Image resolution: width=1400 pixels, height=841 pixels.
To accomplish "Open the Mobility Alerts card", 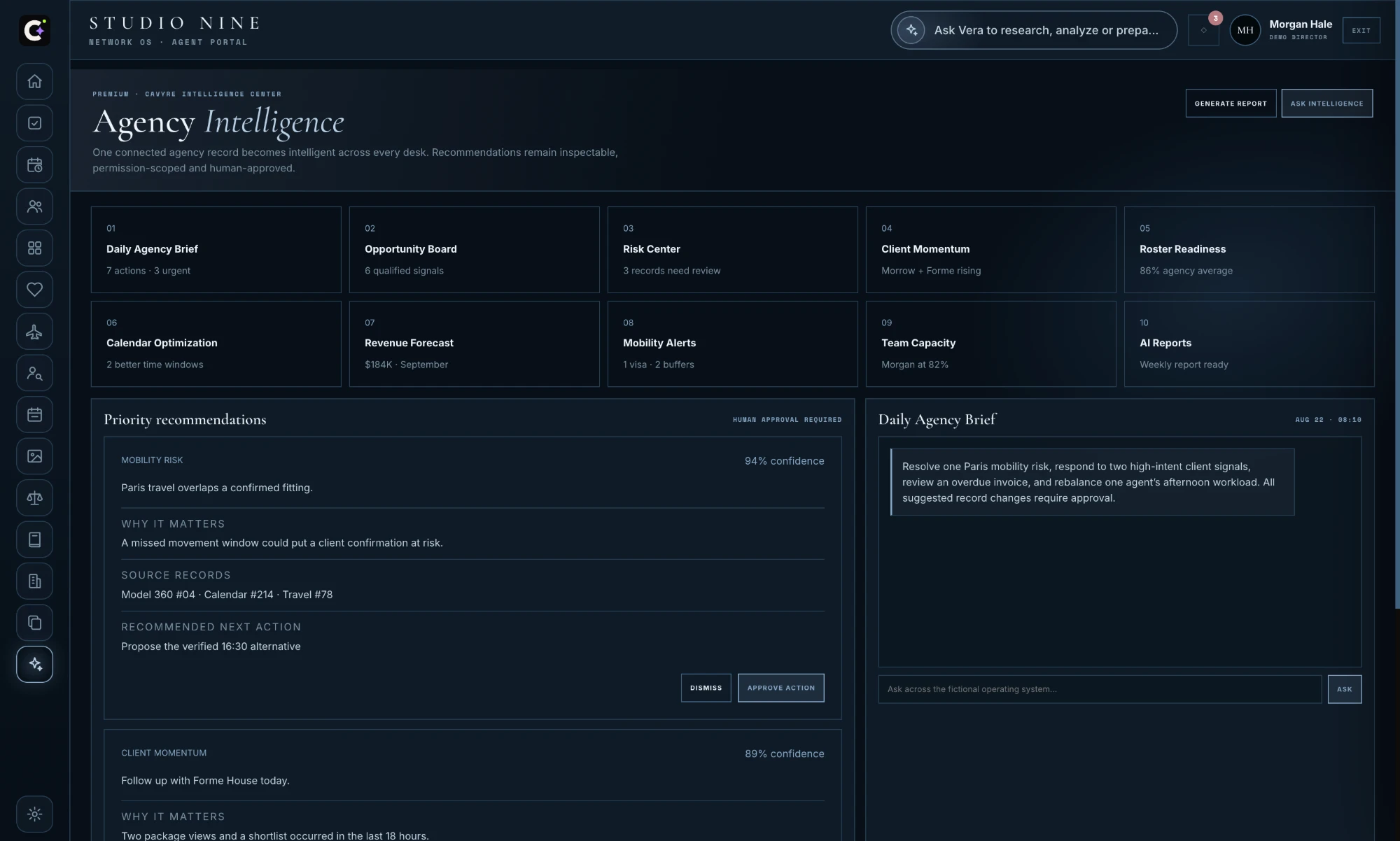I will pyautogui.click(x=732, y=344).
